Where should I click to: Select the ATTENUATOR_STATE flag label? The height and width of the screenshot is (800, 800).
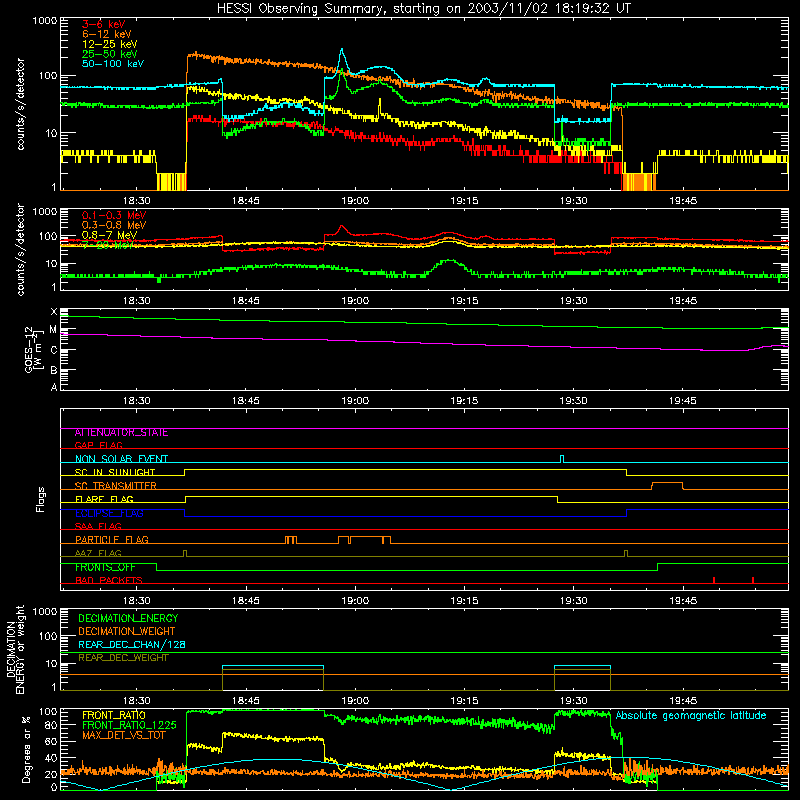click(121, 433)
